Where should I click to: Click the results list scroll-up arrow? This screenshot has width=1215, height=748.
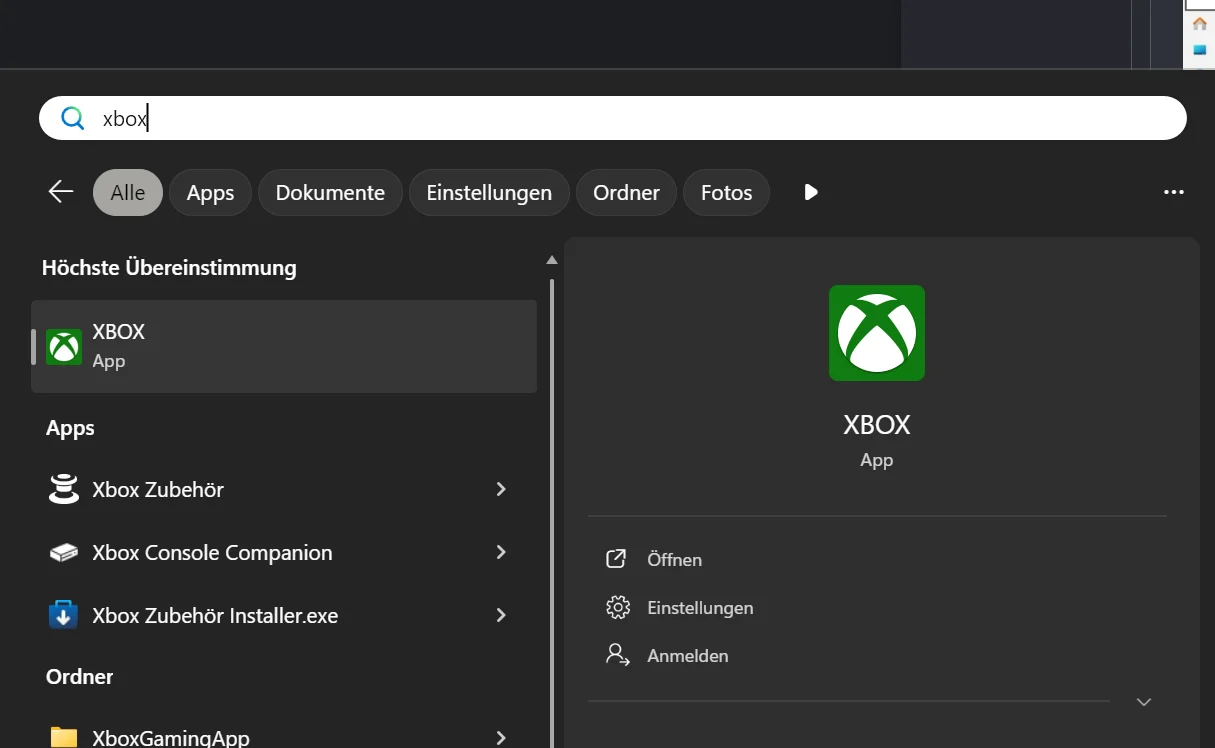pyautogui.click(x=552, y=260)
